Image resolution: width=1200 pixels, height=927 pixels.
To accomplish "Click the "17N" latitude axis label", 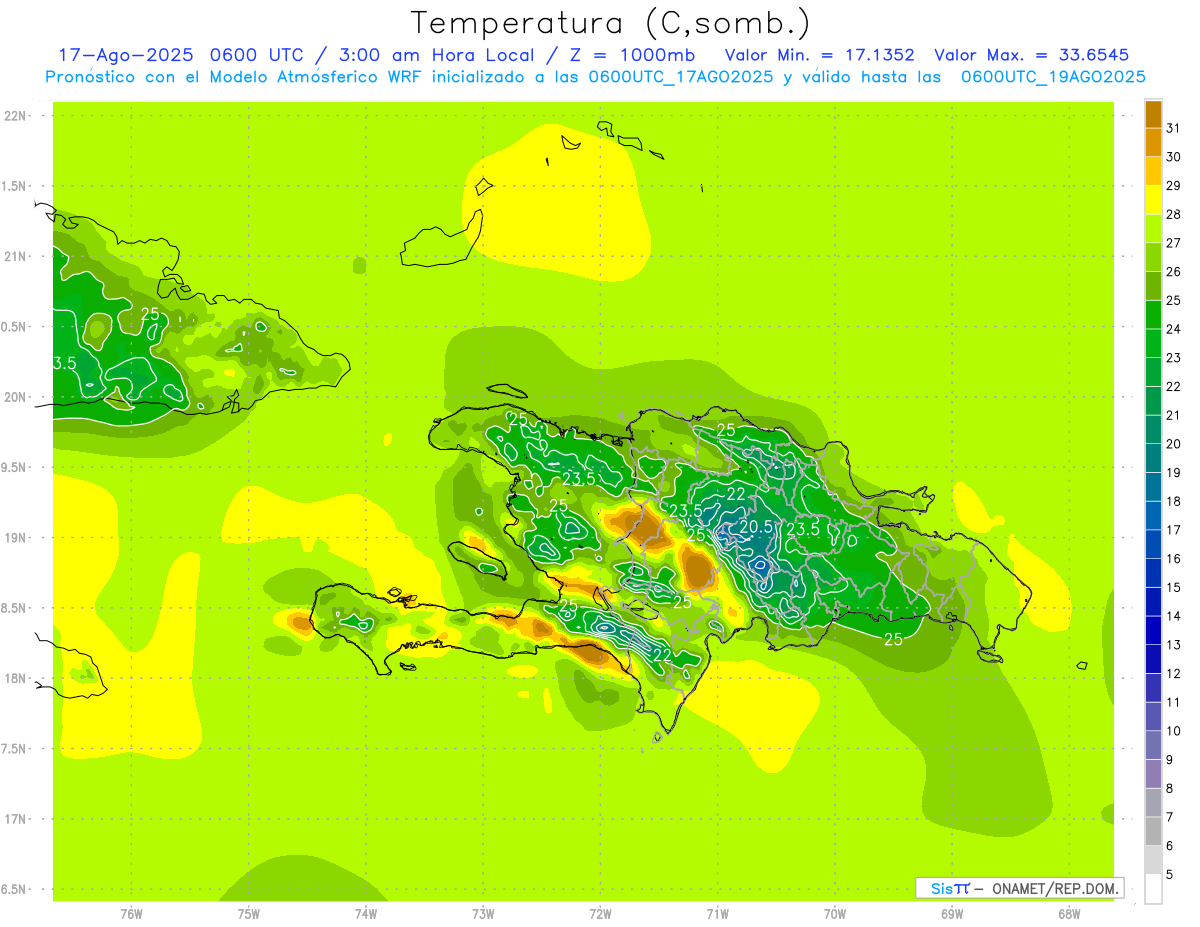I will coord(15,819).
